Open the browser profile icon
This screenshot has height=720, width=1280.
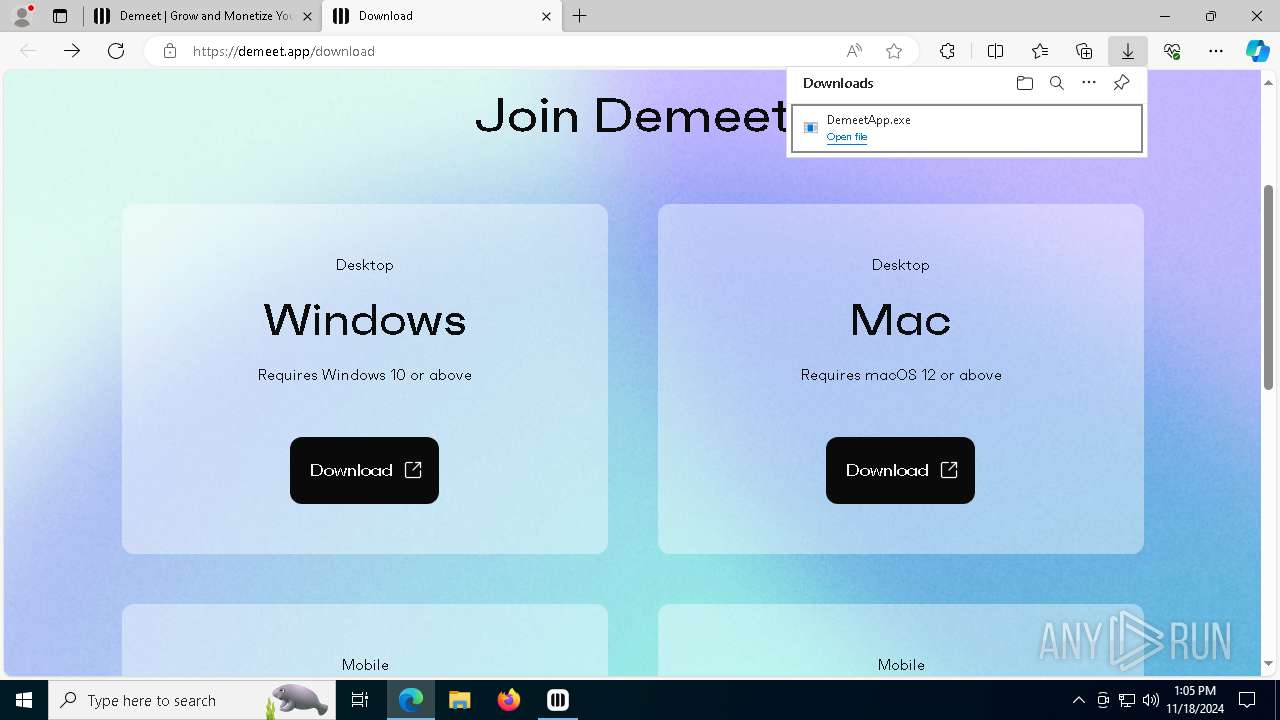tap(21, 16)
